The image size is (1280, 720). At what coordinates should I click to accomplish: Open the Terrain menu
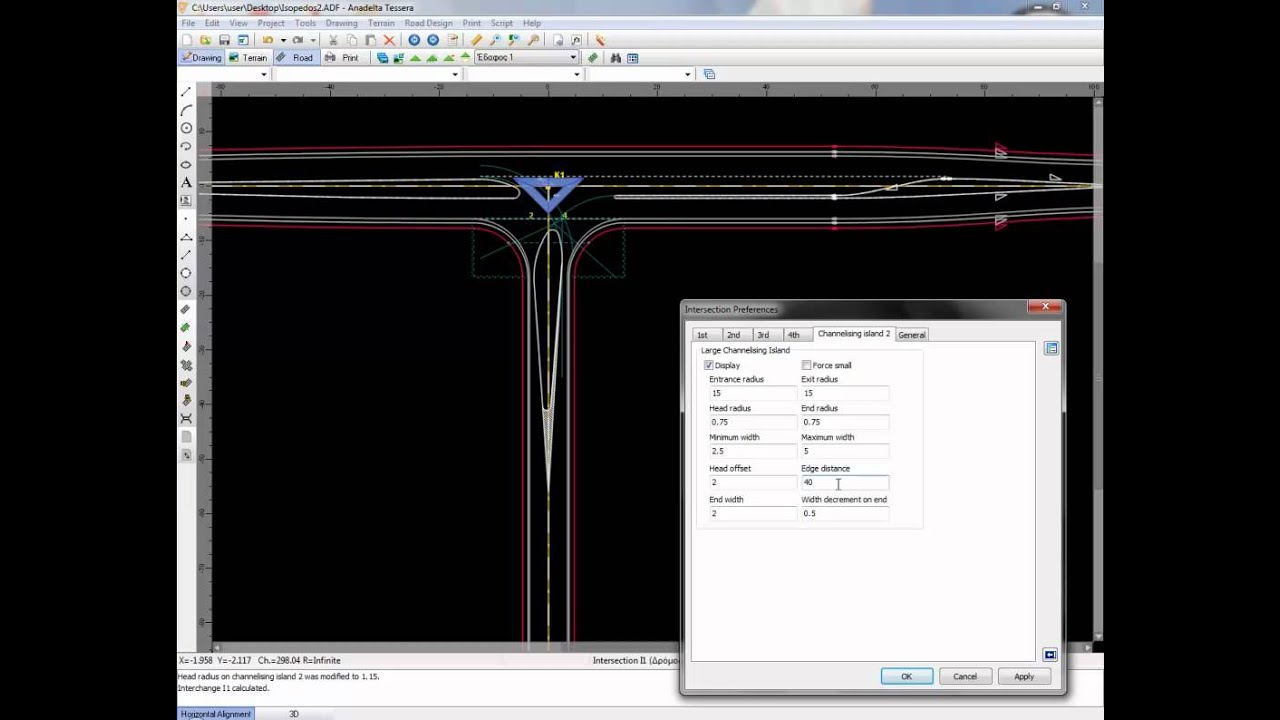coord(381,23)
